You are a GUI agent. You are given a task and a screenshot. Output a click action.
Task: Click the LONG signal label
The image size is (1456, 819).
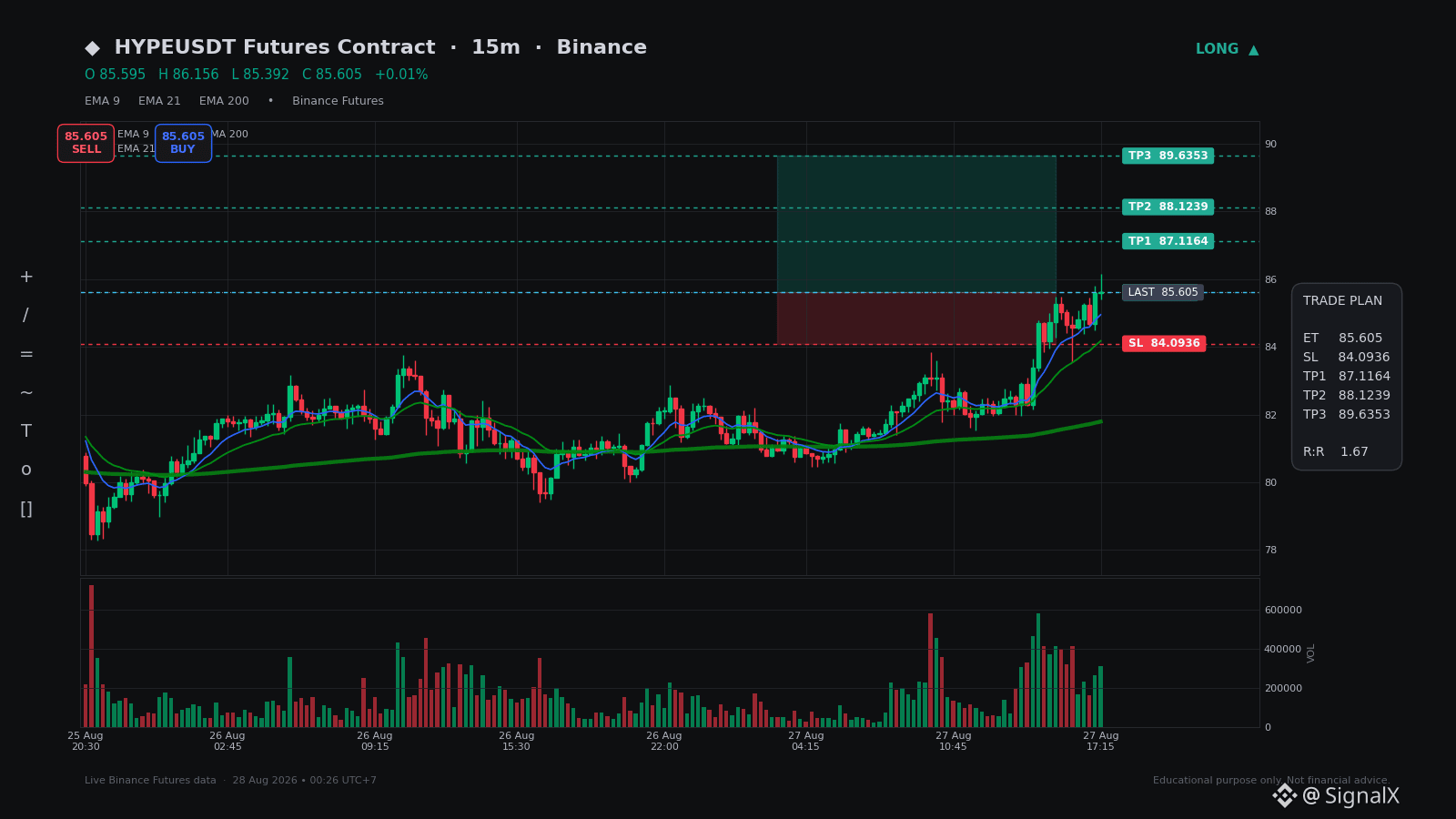tap(1217, 49)
